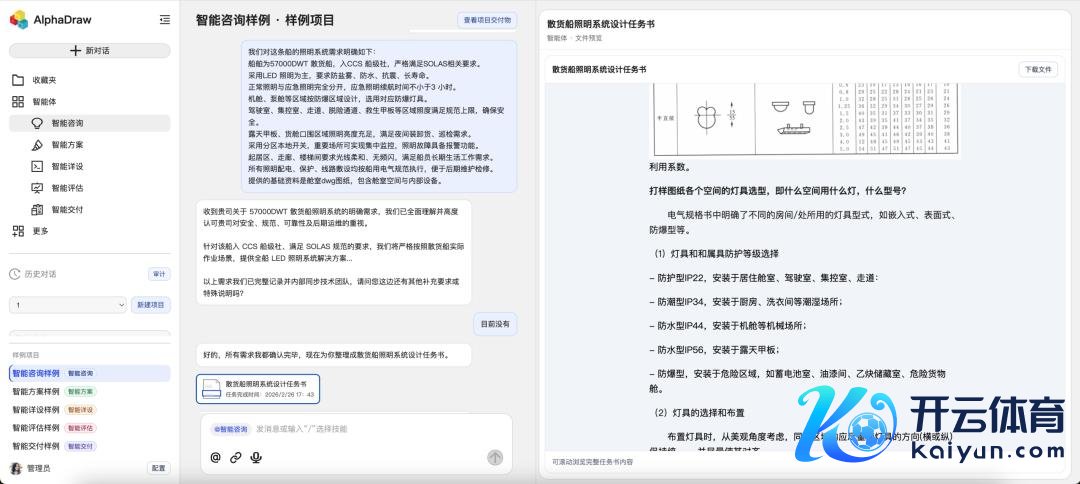Open the 智能交付 agent

[x=67, y=209]
